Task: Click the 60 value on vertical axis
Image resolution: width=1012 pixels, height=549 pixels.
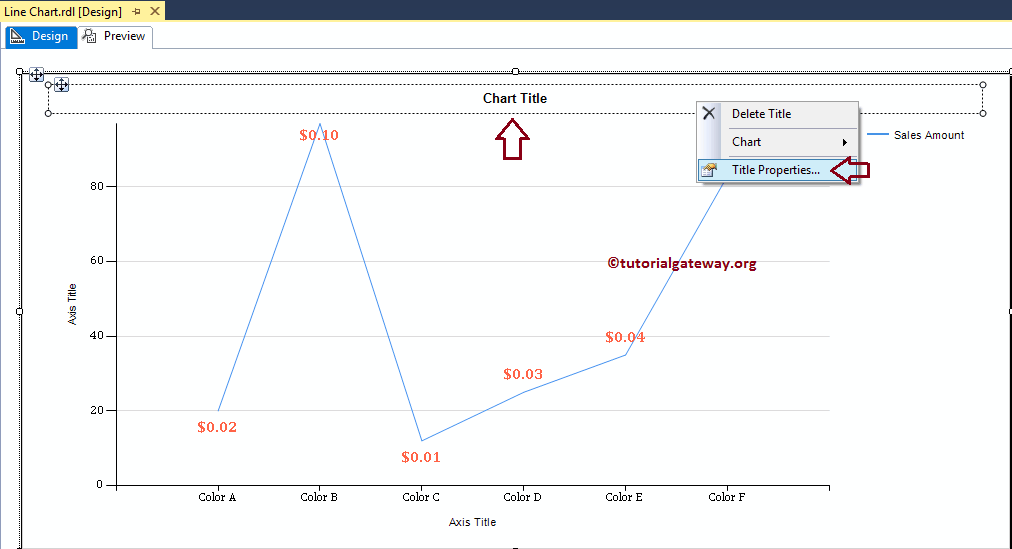Action: coord(97,261)
